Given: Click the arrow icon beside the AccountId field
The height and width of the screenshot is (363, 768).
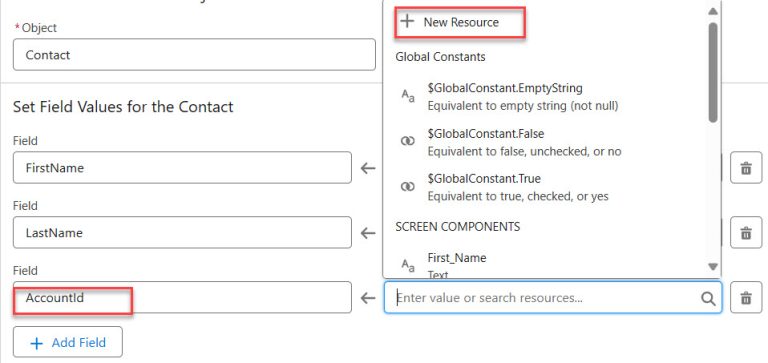Looking at the screenshot, I should pos(368,298).
